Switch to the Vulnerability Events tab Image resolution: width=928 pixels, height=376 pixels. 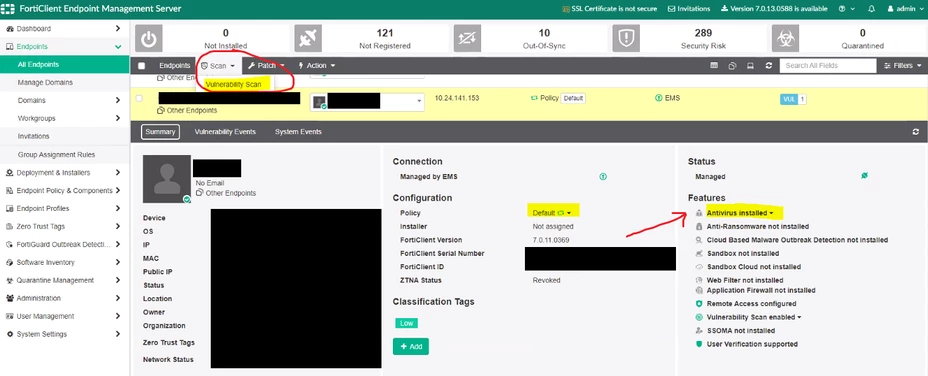tap(225, 131)
